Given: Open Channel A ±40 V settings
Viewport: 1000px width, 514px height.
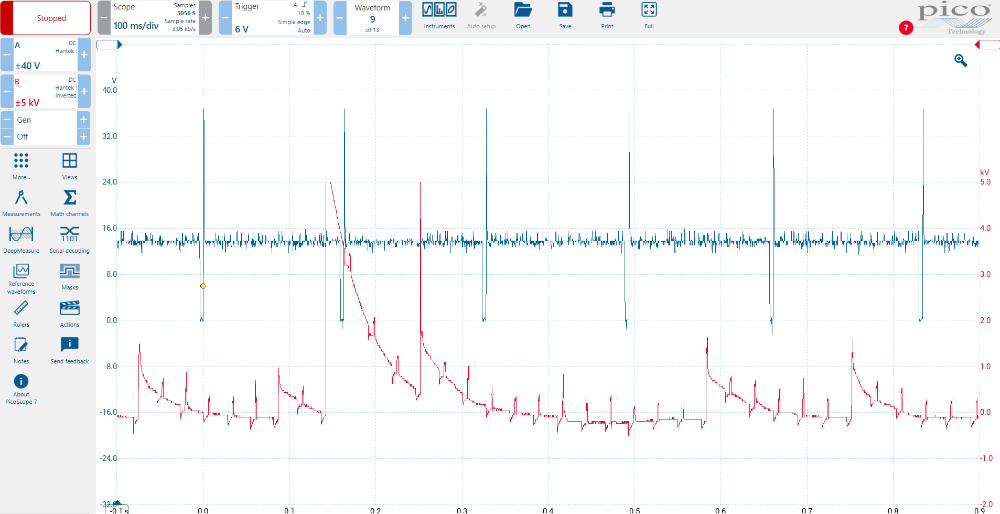Looking at the screenshot, I should (45, 55).
